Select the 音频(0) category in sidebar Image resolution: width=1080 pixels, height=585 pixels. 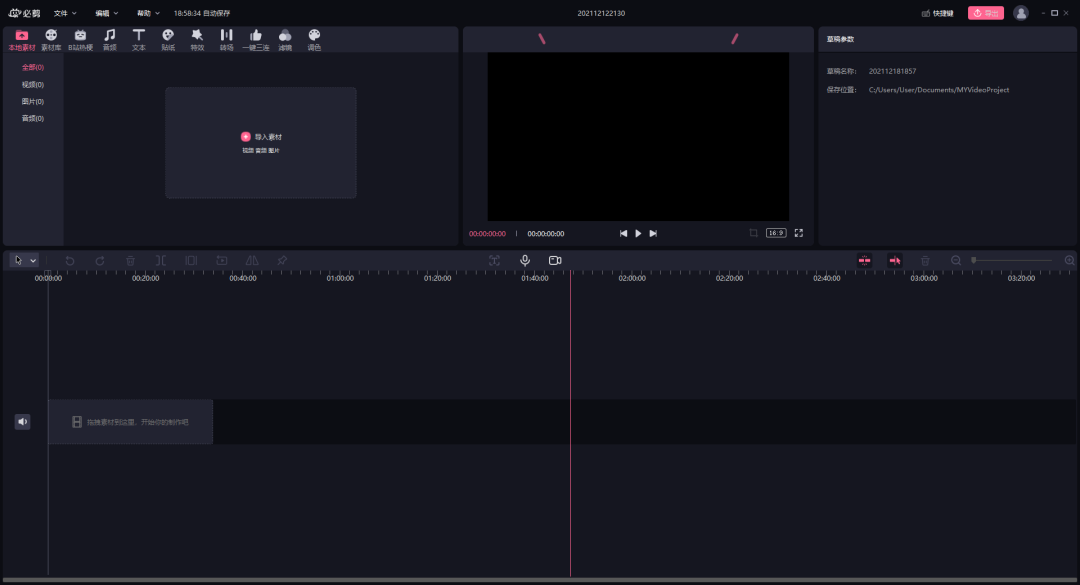[32, 119]
